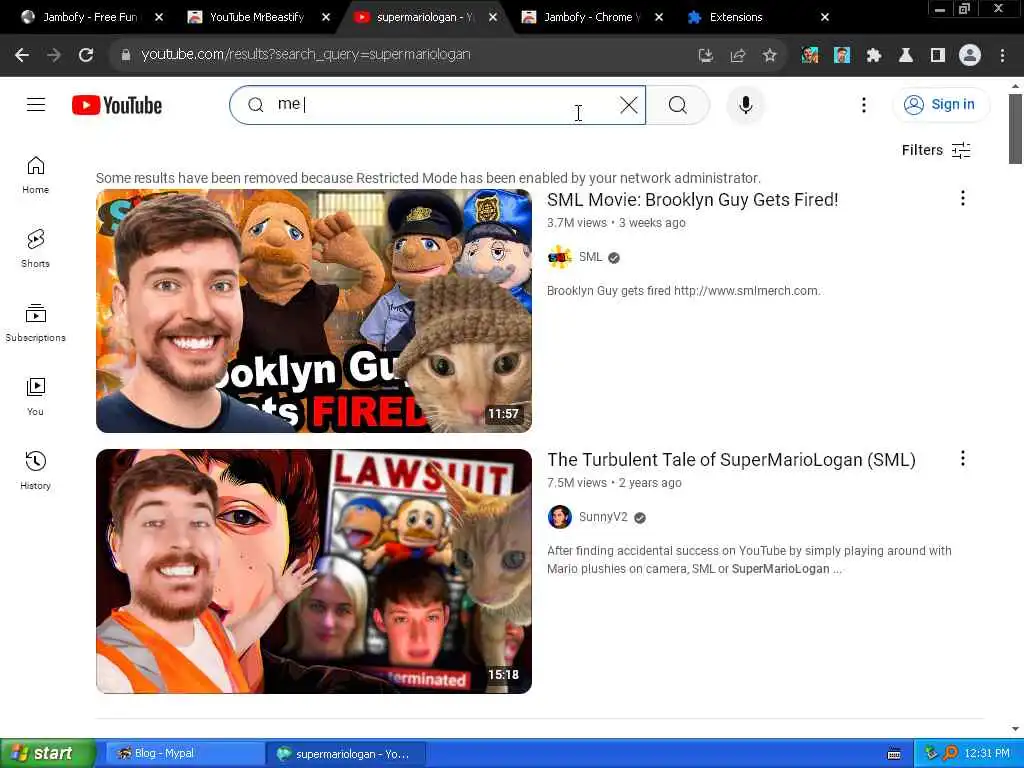Switch to Blog - Mypal taskbar window
This screenshot has height=768, width=1024.
[184, 753]
